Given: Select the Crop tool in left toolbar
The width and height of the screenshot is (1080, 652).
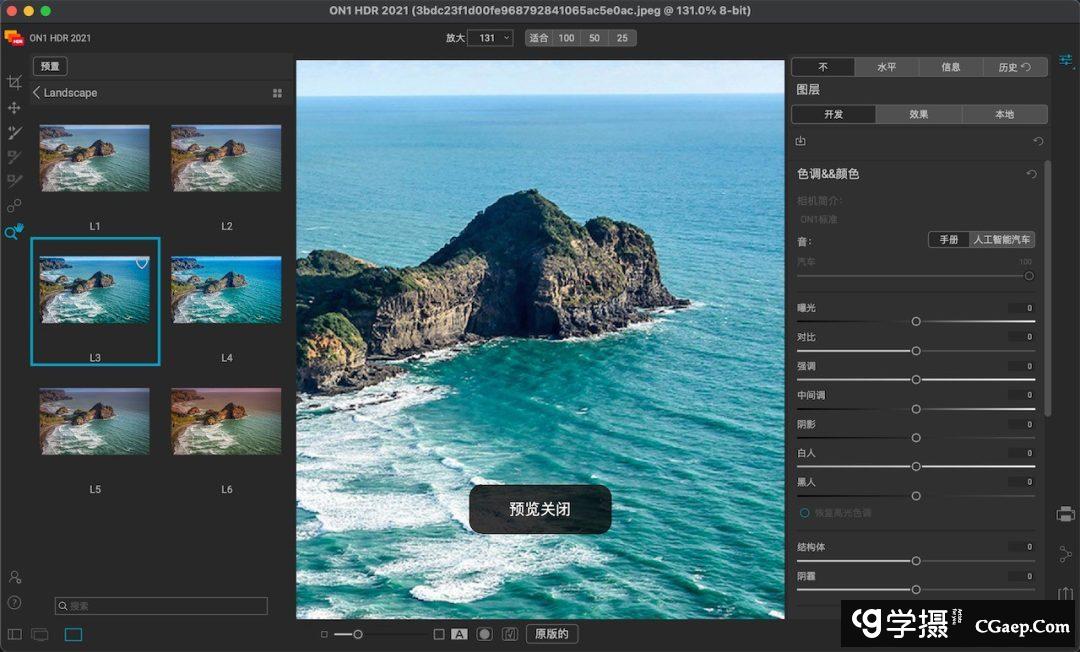Looking at the screenshot, I should [14, 82].
